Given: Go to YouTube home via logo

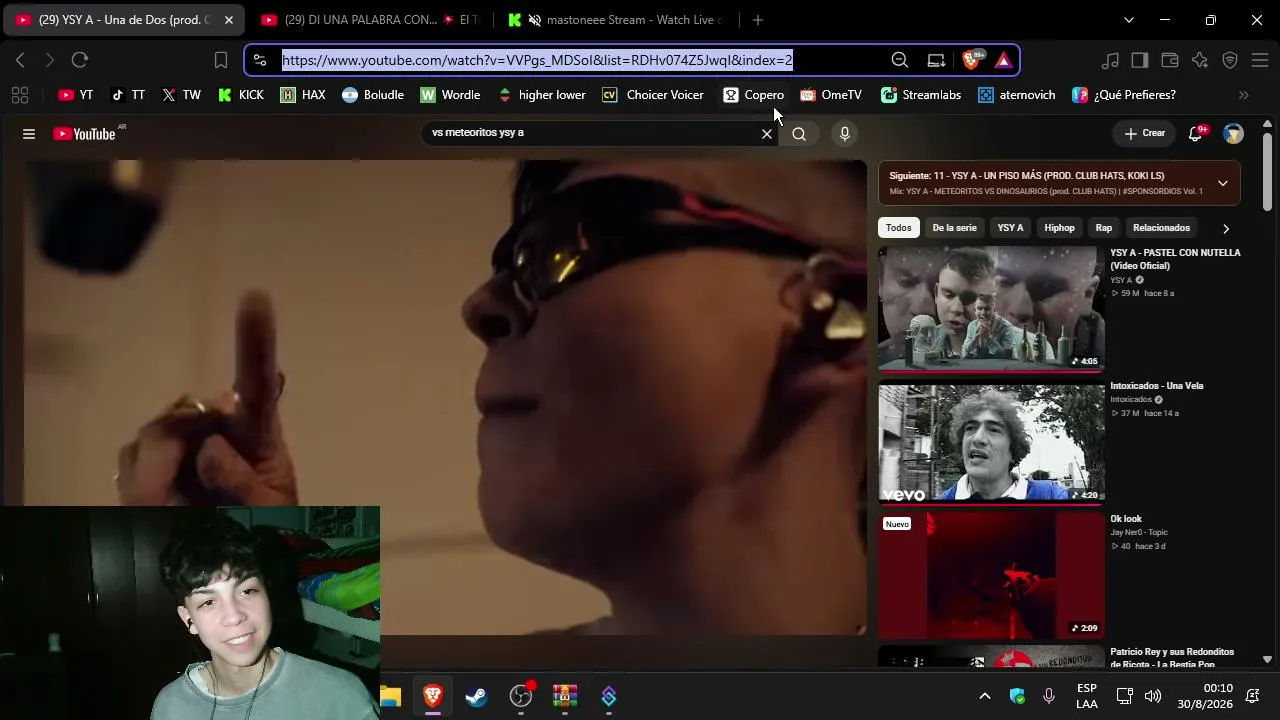Looking at the screenshot, I should pyautogui.click(x=85, y=134).
